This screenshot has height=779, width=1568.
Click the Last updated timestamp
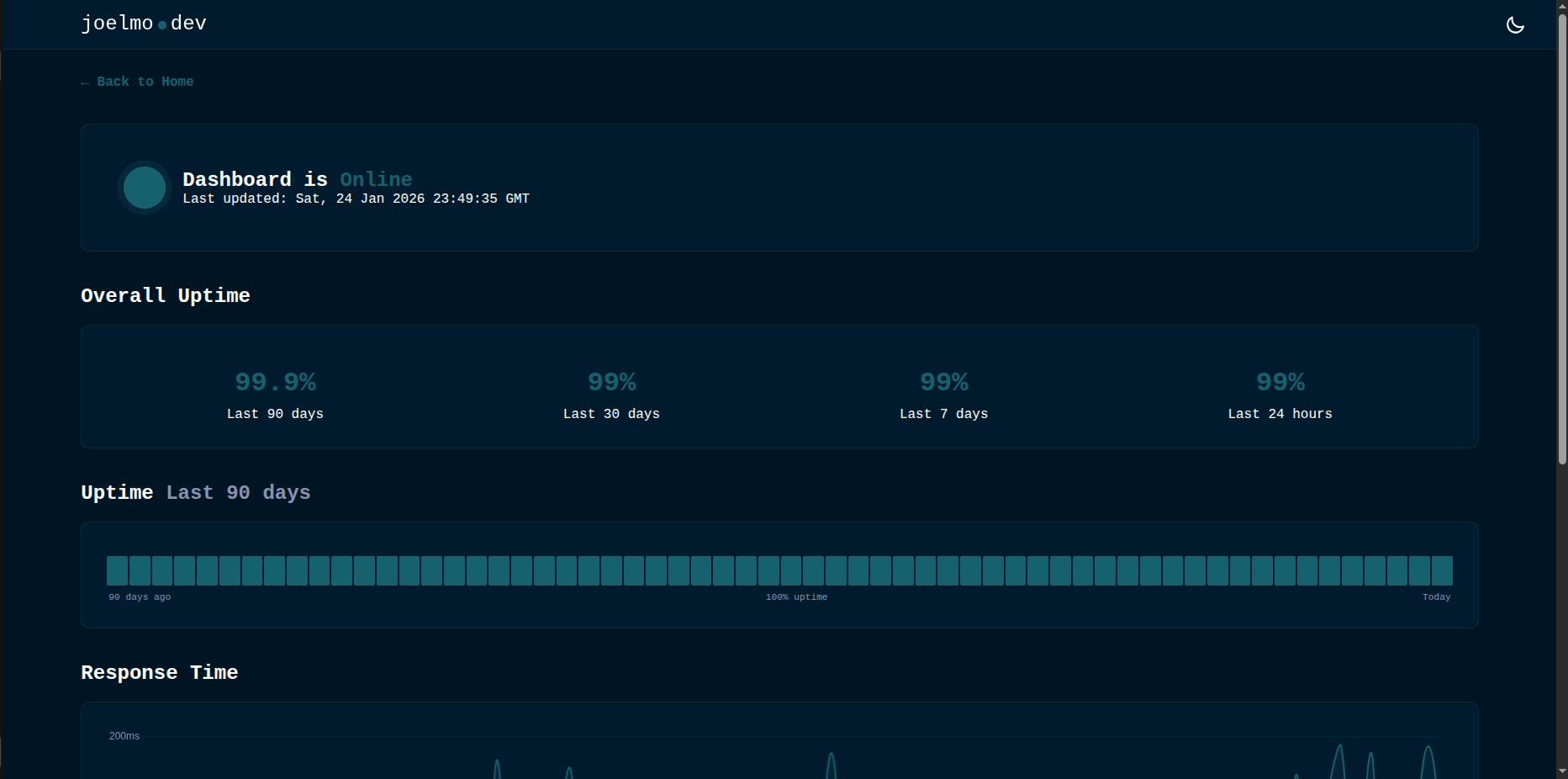pyautogui.click(x=356, y=199)
